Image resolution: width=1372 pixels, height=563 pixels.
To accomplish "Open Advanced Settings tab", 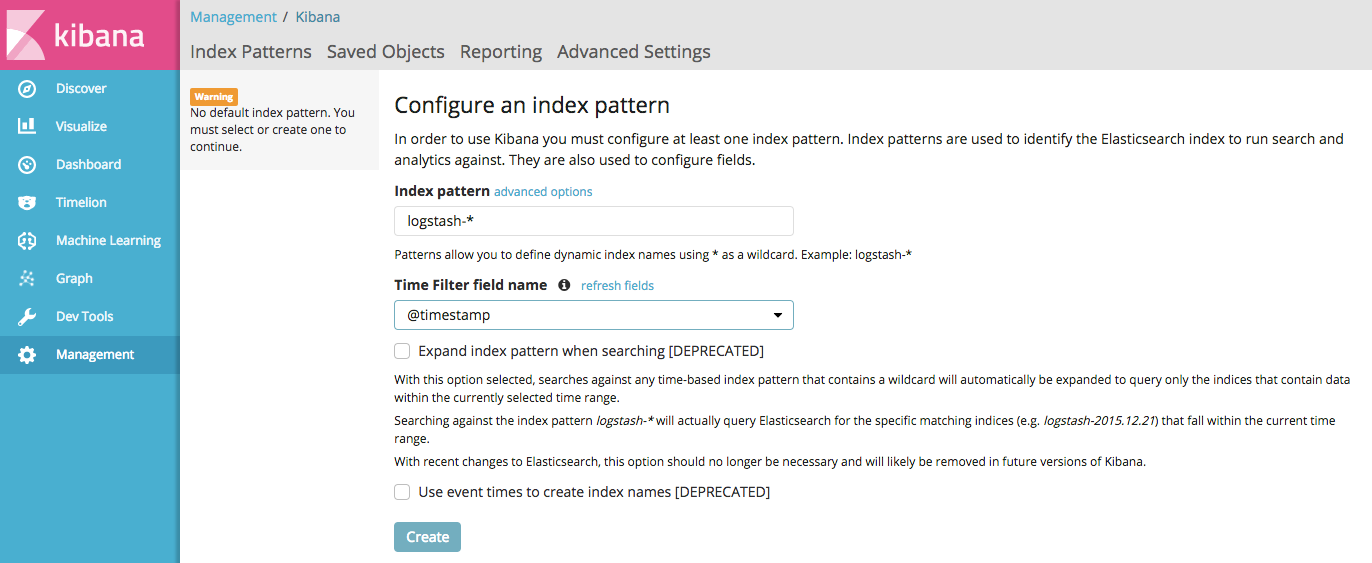I will point(634,52).
